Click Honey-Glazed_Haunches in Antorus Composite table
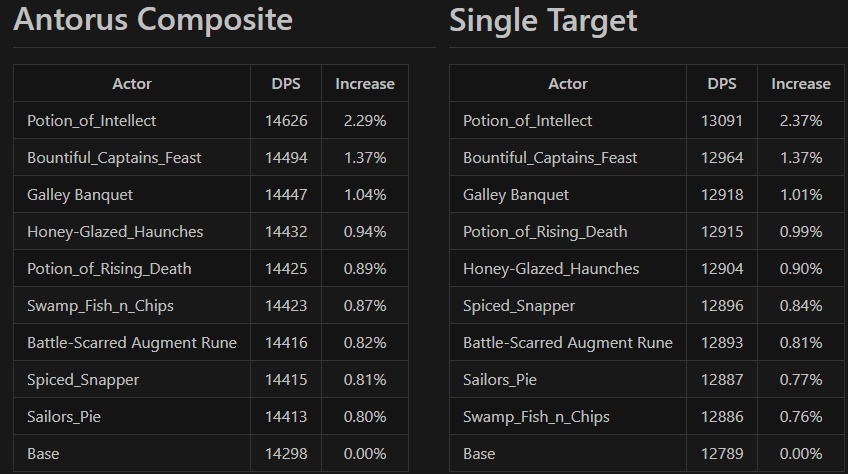This screenshot has height=474, width=848. click(115, 232)
